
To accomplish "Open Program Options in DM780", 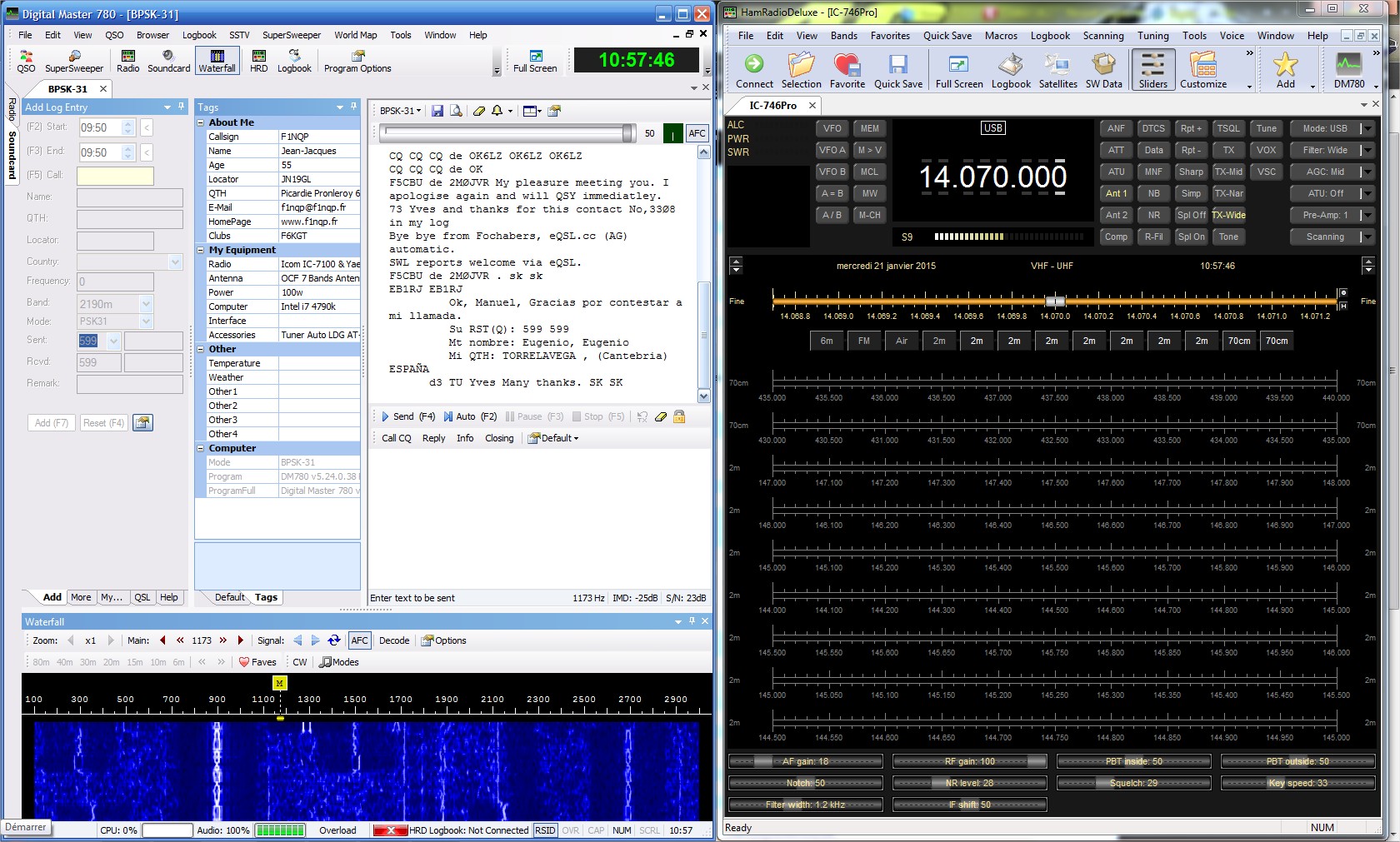I will 357,62.
